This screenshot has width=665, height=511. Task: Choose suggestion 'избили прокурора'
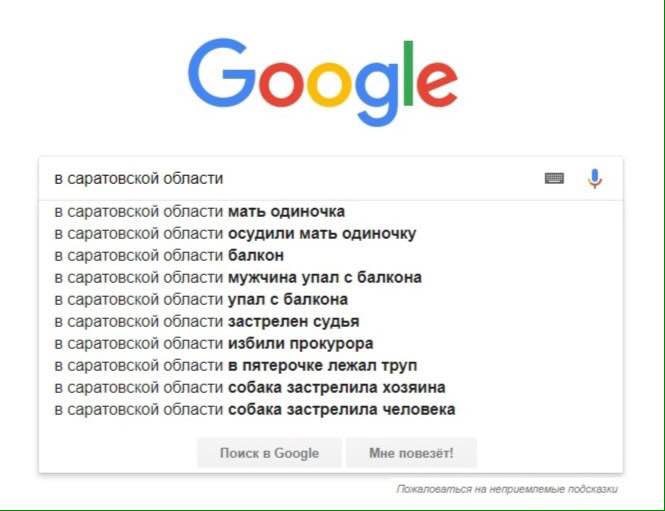(331, 343)
